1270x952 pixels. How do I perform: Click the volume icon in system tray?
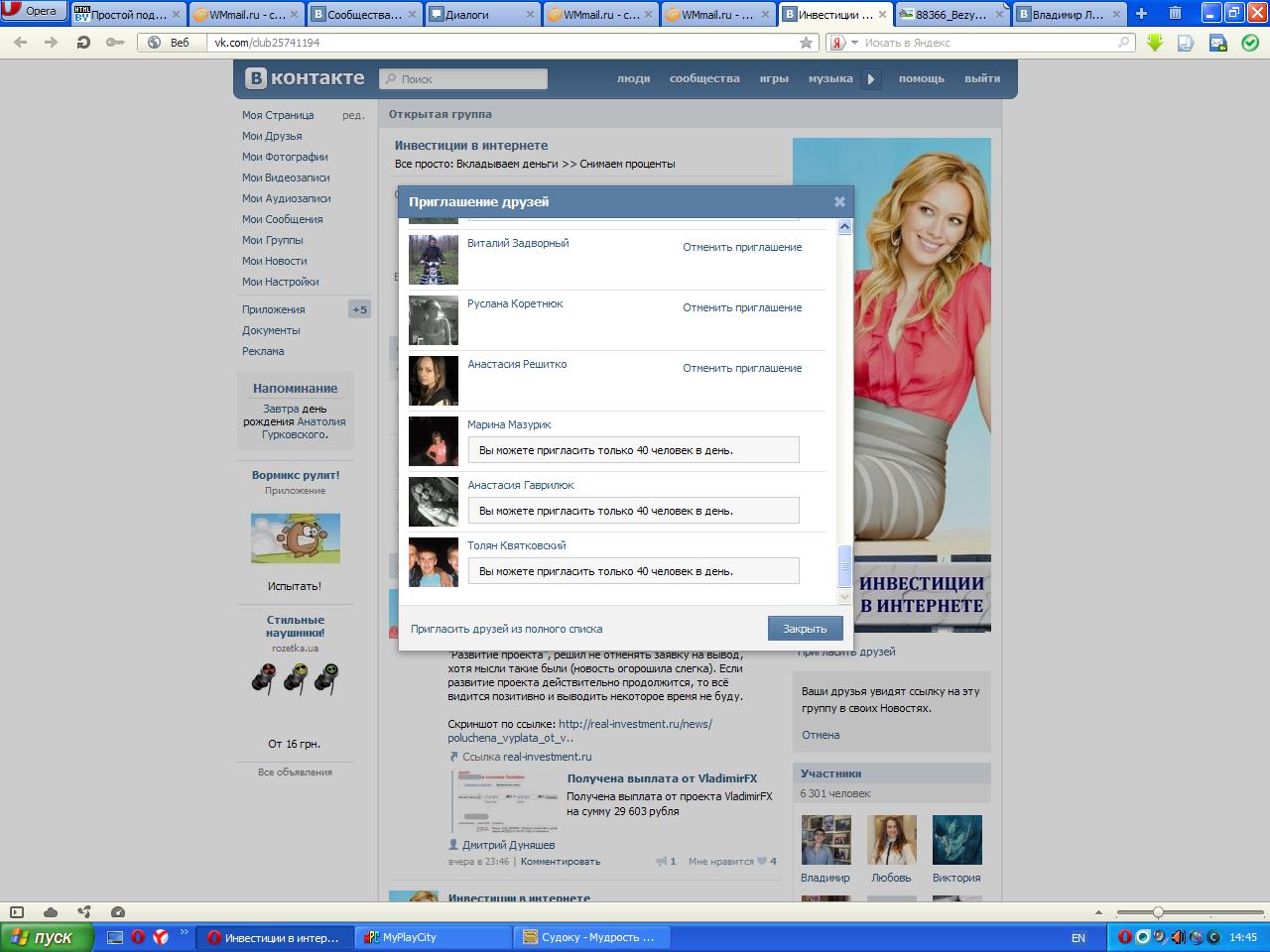(x=1178, y=937)
